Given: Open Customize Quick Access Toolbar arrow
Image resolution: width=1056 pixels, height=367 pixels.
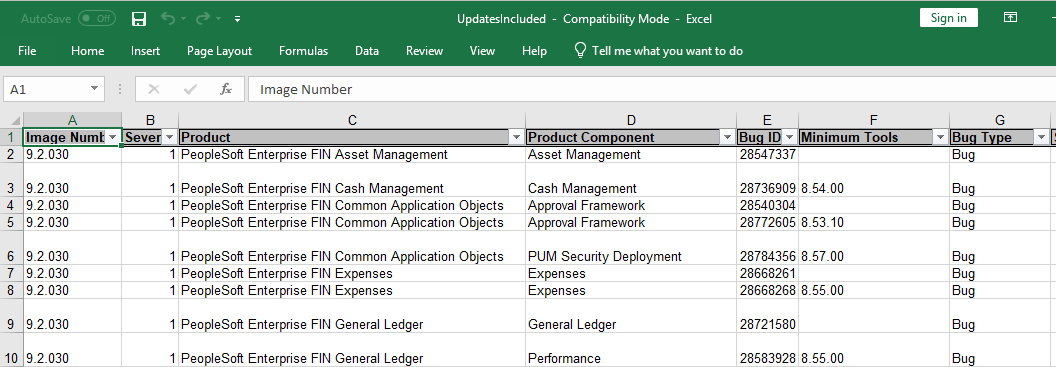Looking at the screenshot, I should [238, 19].
